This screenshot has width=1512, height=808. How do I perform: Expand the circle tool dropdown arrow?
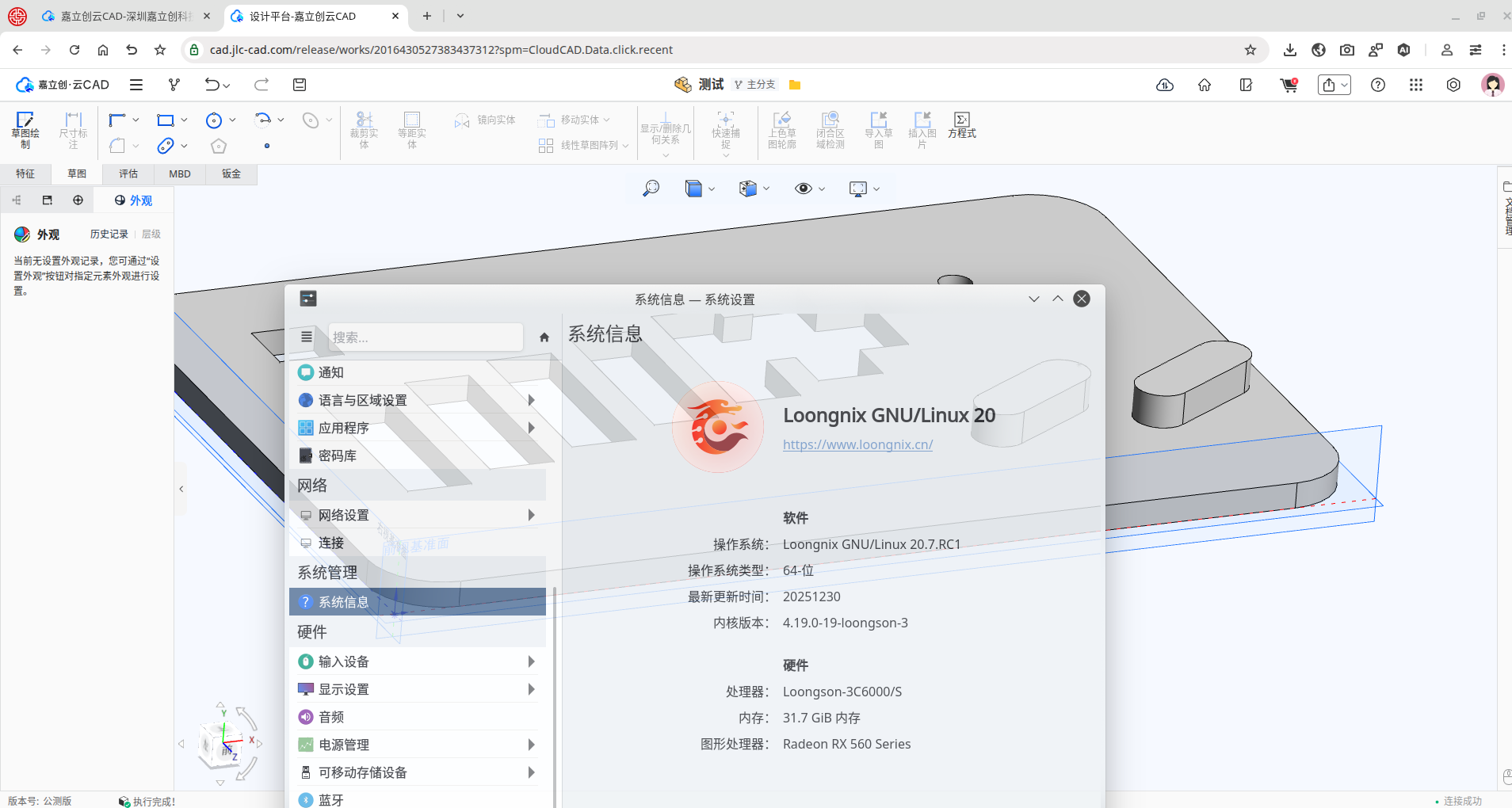(x=232, y=120)
